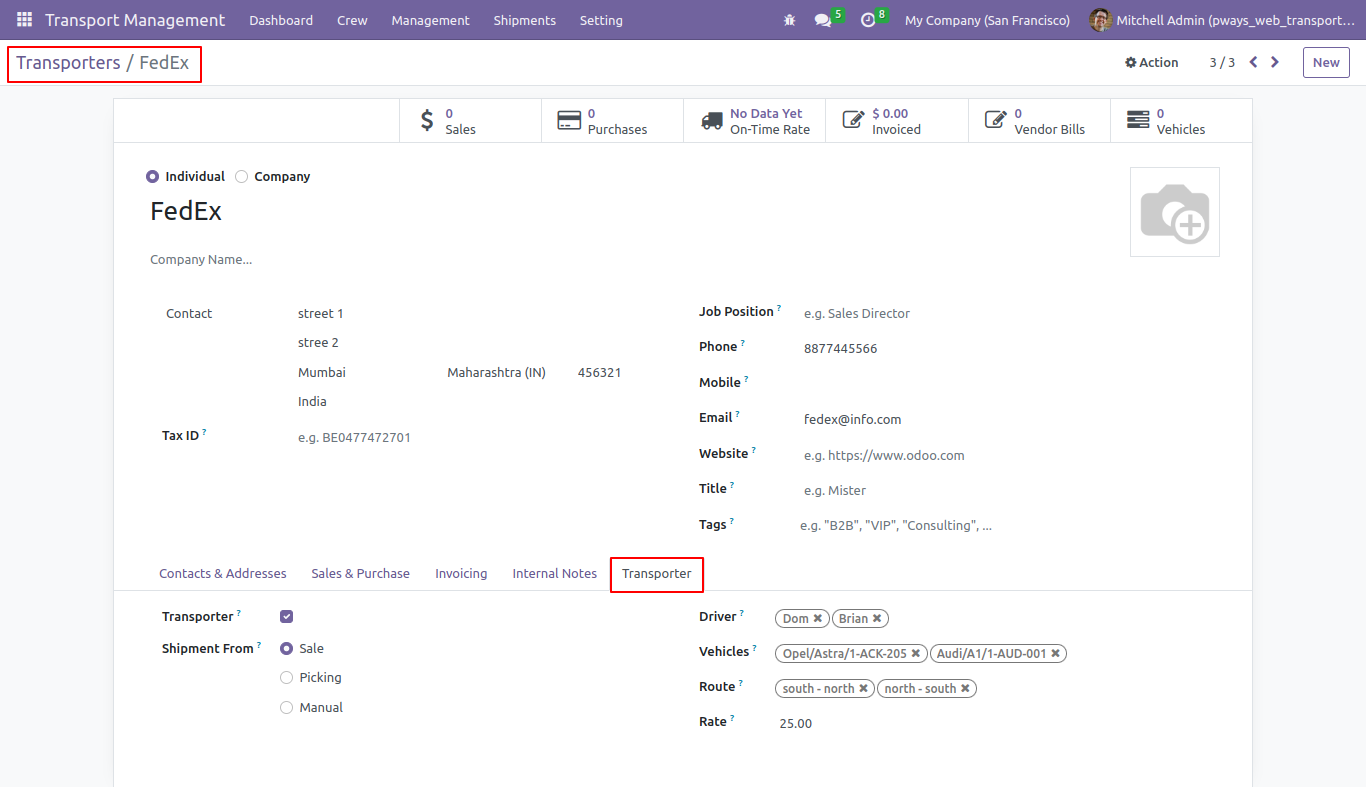Open the Action gear dropdown
1366x787 pixels.
pyautogui.click(x=1152, y=62)
